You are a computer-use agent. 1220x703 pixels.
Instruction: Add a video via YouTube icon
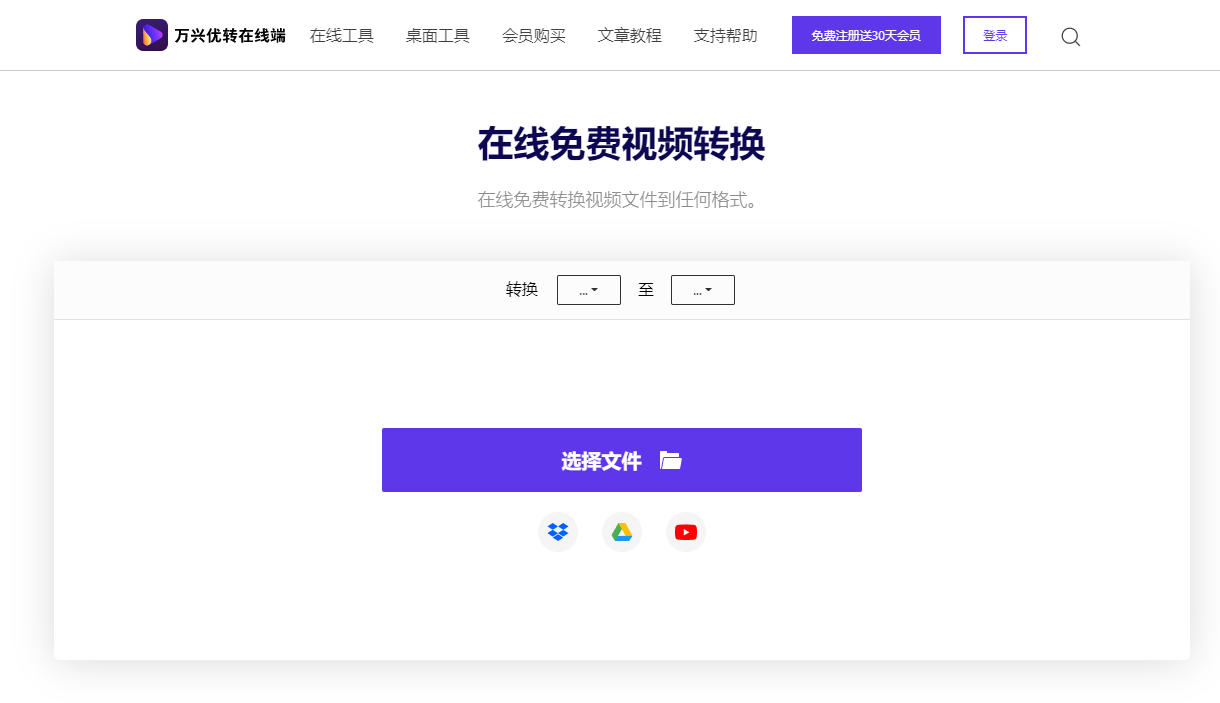[x=686, y=532]
